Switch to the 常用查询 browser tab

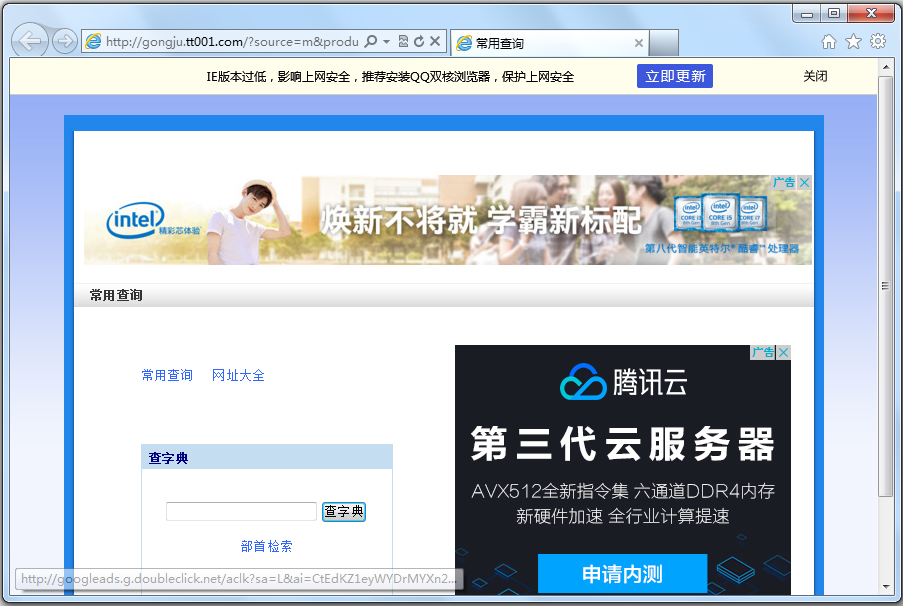point(549,43)
